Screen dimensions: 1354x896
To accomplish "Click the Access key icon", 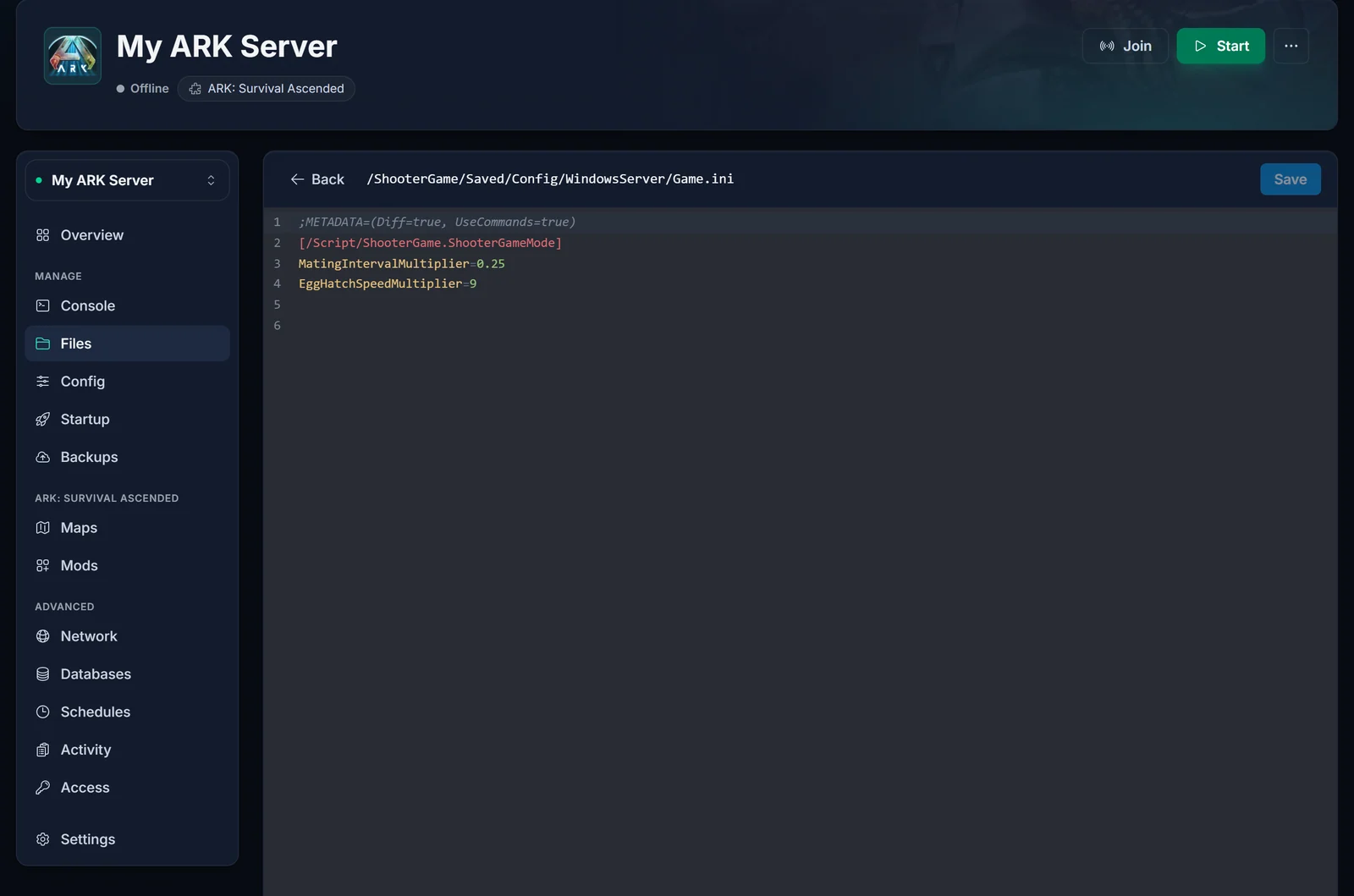I will (43, 788).
